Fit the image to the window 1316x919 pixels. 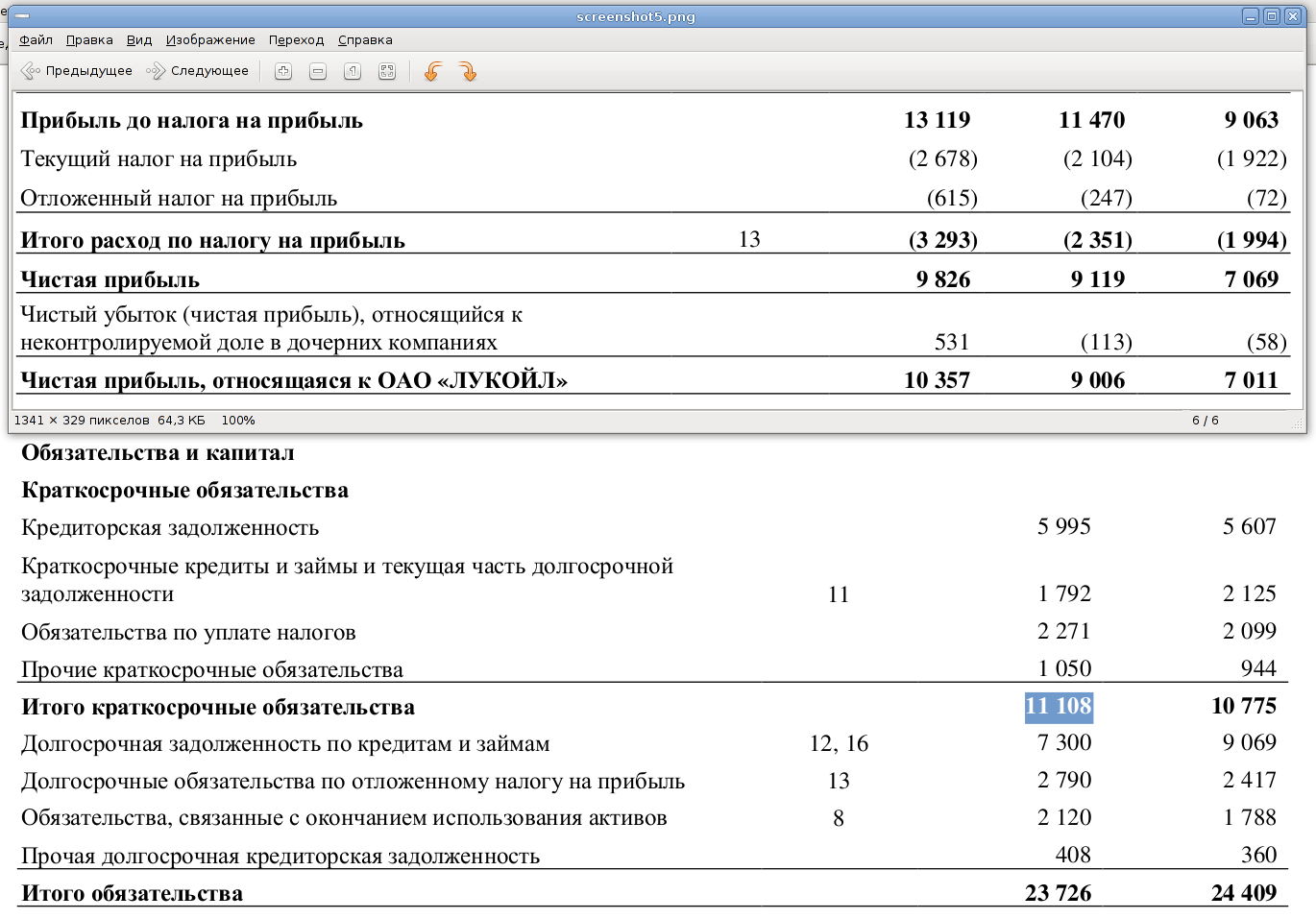387,71
